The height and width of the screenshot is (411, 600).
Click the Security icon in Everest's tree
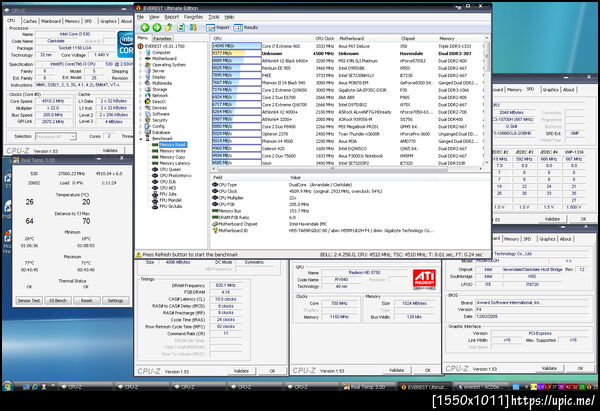148,120
